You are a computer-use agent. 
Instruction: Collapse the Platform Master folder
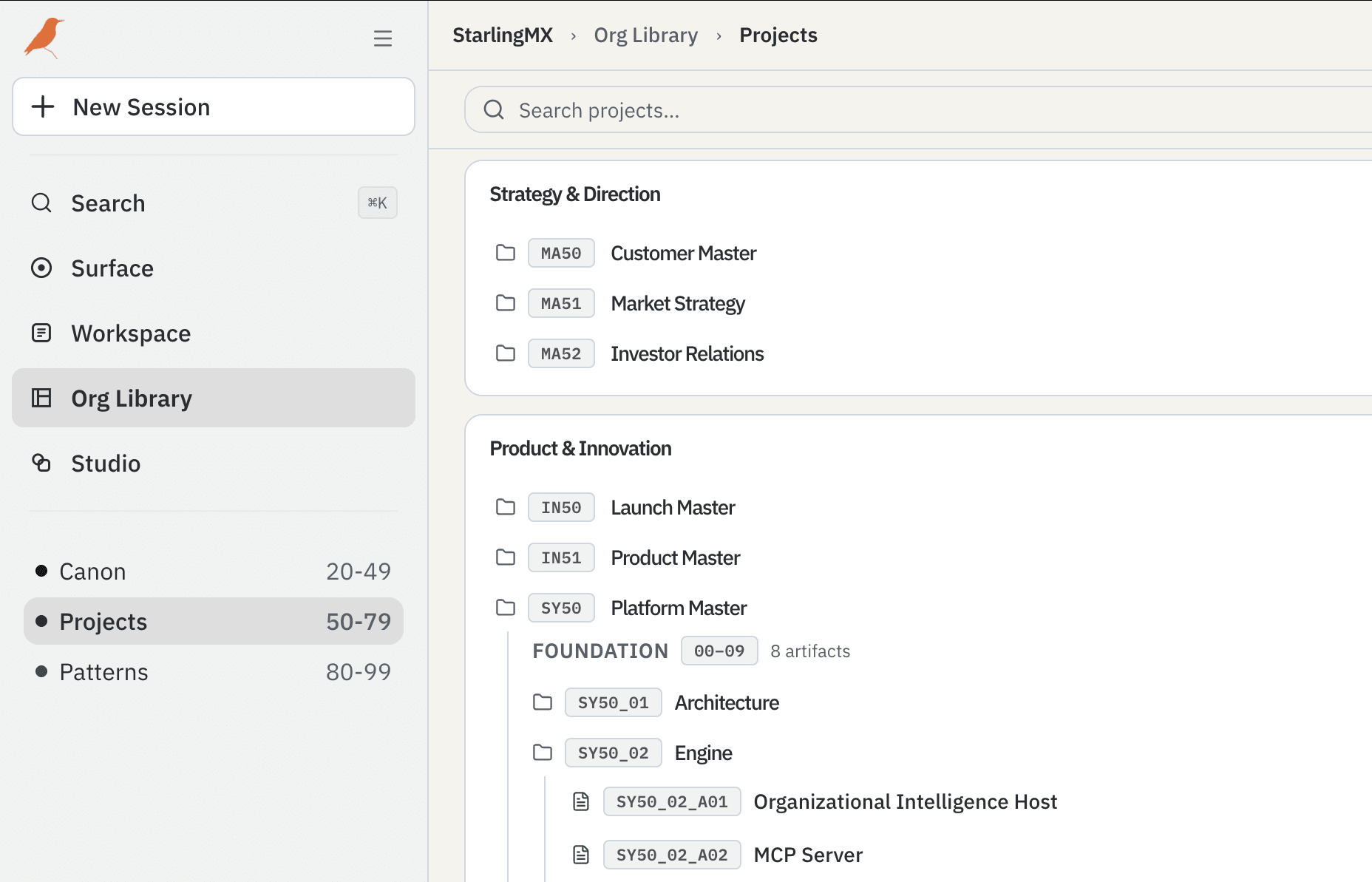pos(506,608)
